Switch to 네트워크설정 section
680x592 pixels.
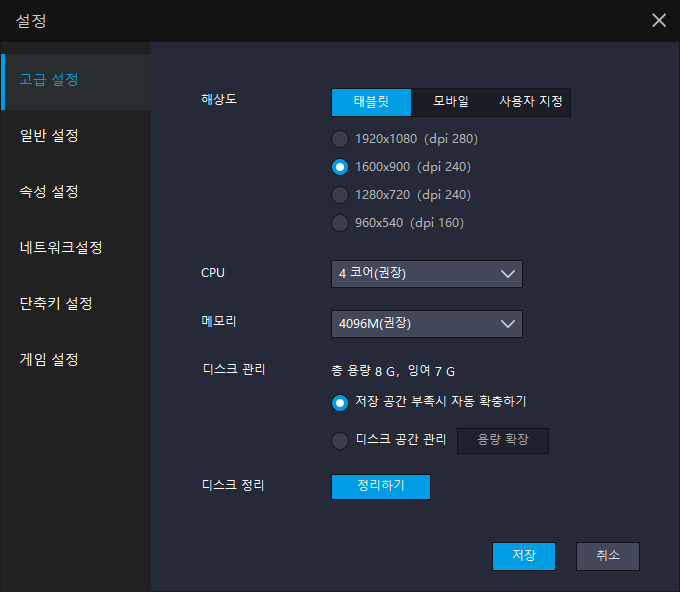[x=75, y=247]
